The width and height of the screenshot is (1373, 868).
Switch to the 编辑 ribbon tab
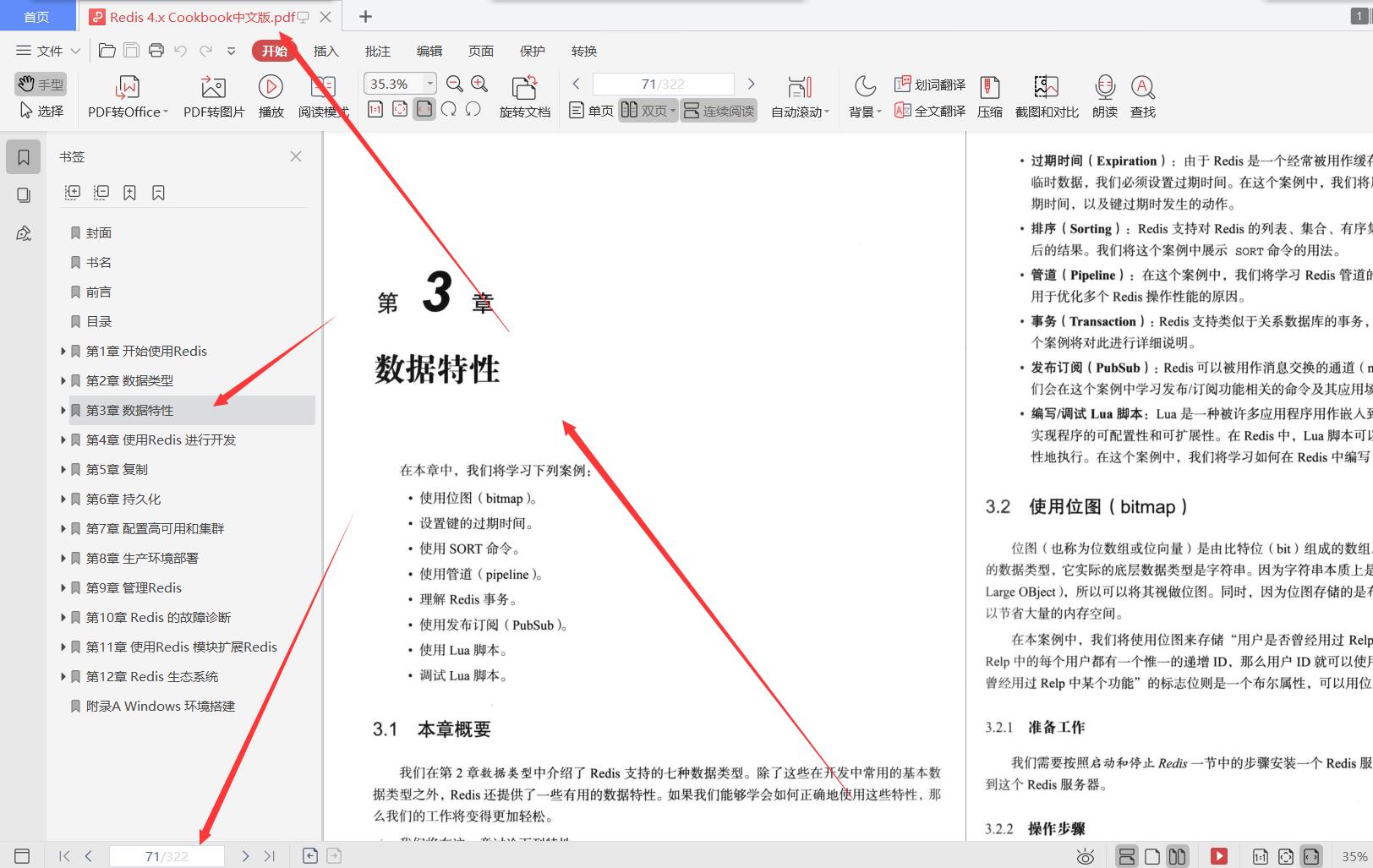429,51
